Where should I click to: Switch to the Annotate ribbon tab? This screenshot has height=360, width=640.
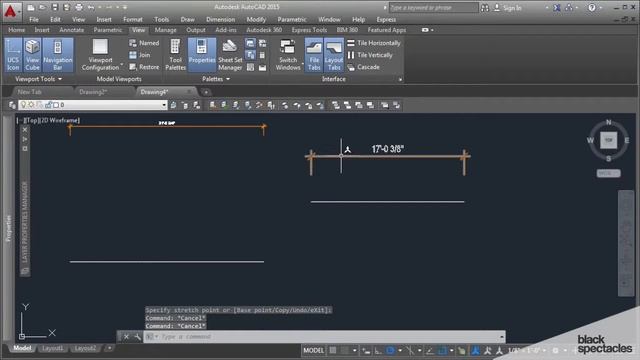click(x=71, y=30)
